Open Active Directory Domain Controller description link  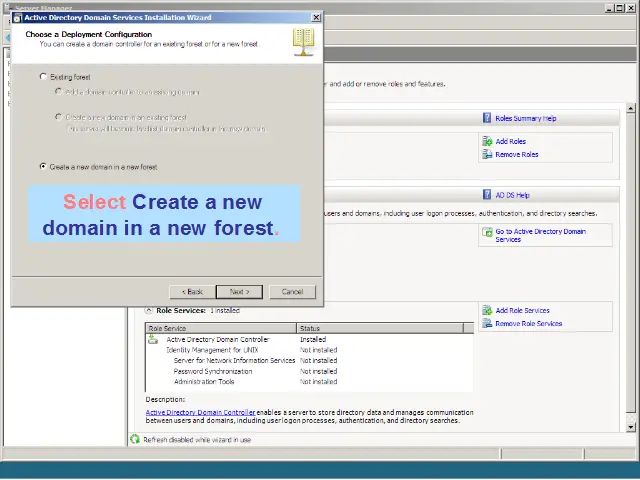pos(200,413)
